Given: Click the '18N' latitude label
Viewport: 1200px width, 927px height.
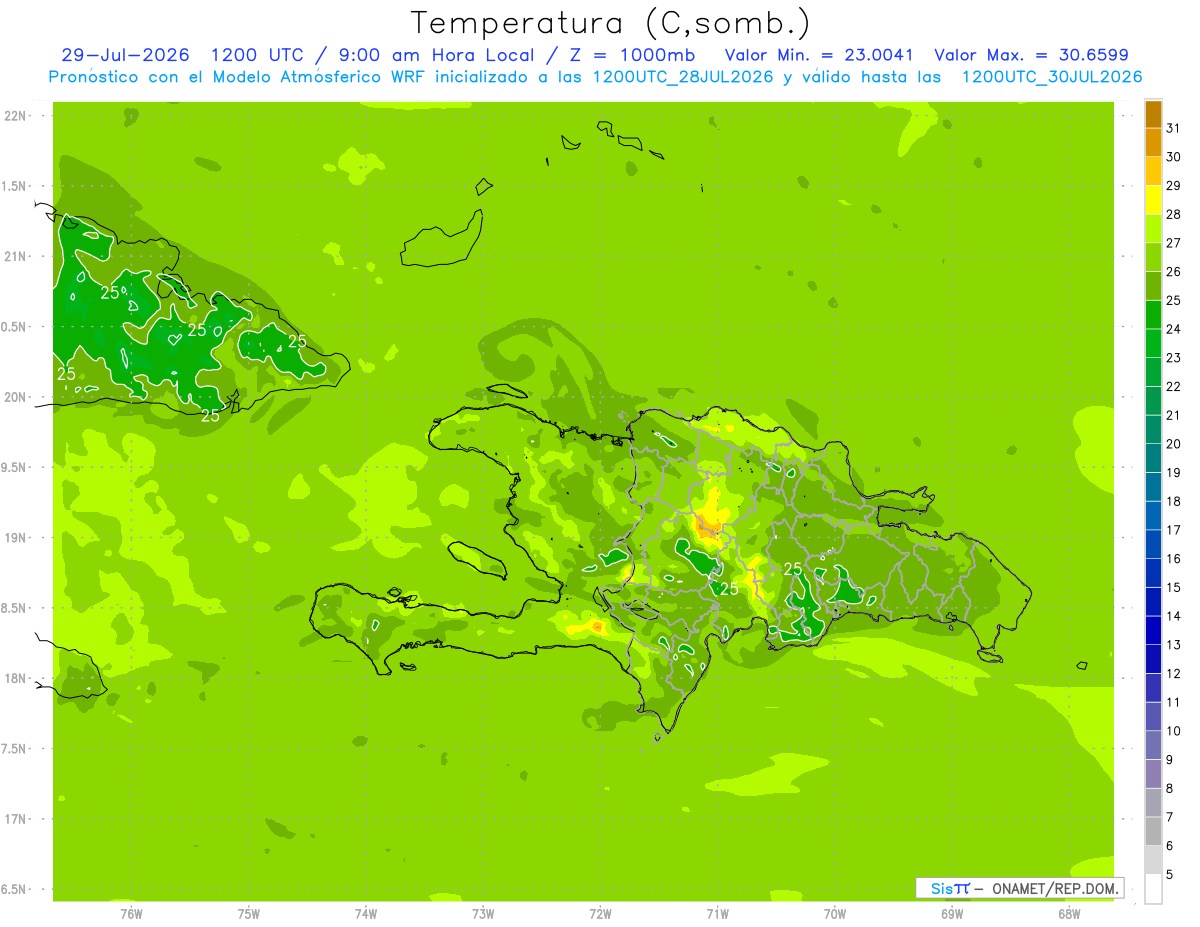Looking at the screenshot, I should click(15, 678).
